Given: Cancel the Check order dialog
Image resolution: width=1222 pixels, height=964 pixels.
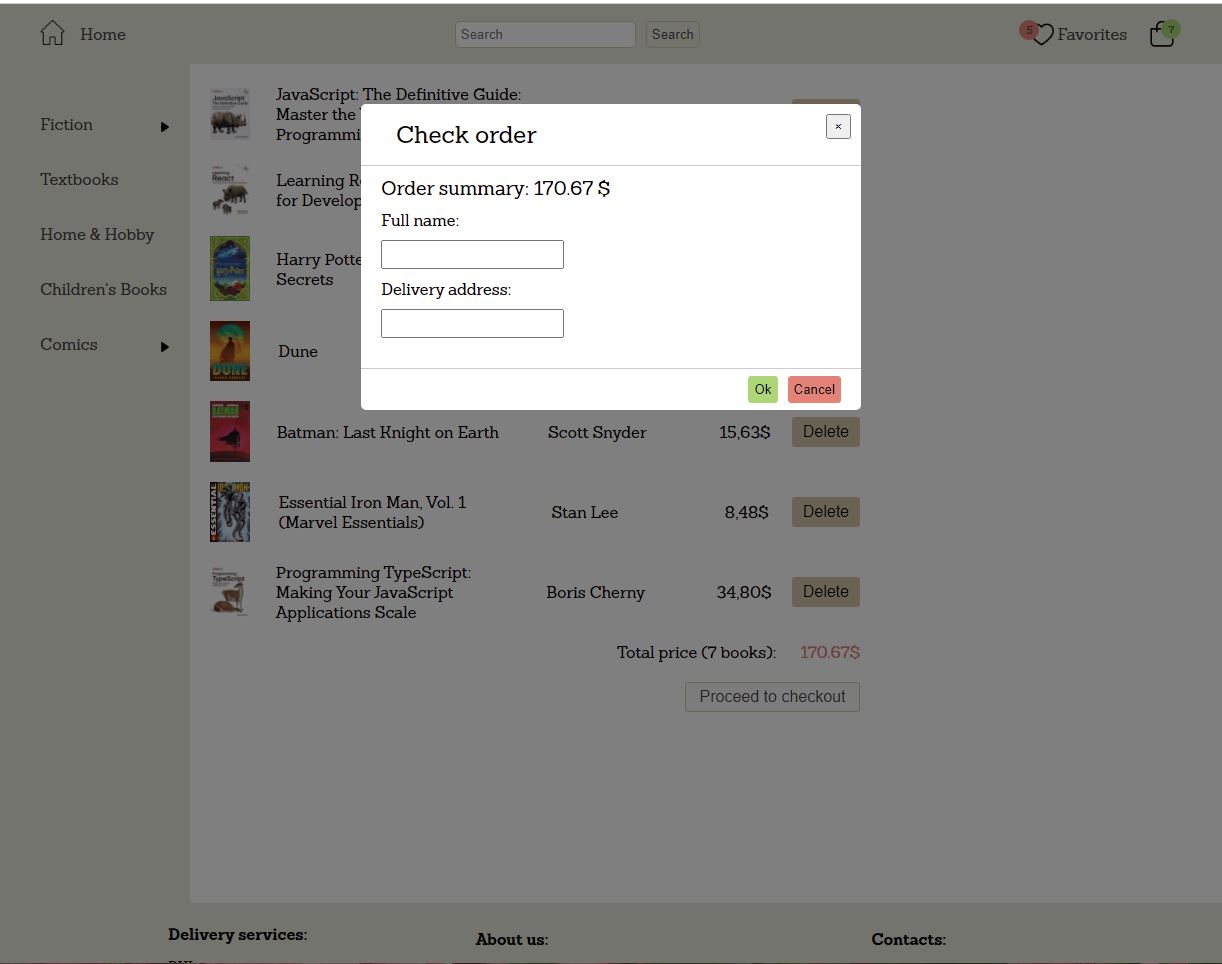Looking at the screenshot, I should click(814, 390).
